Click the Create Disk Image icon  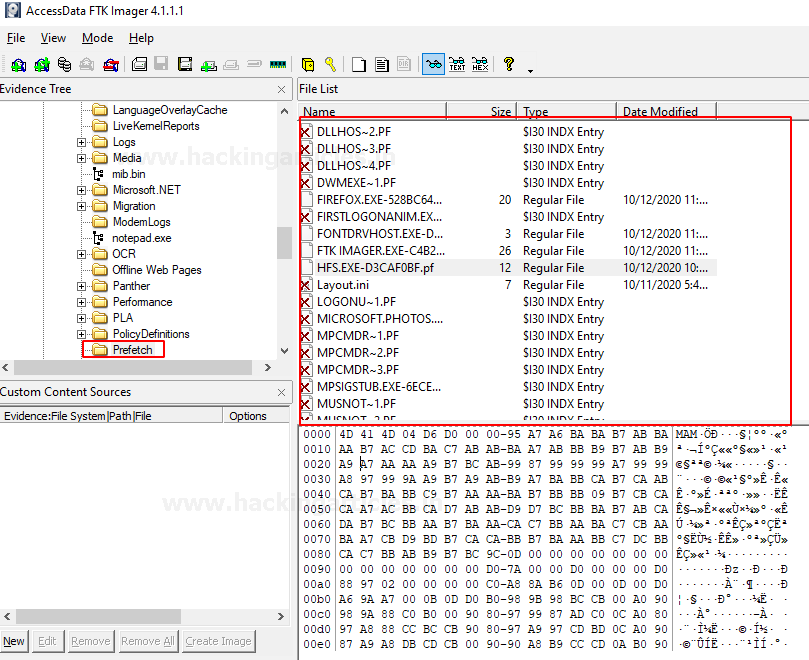[x=139, y=65]
